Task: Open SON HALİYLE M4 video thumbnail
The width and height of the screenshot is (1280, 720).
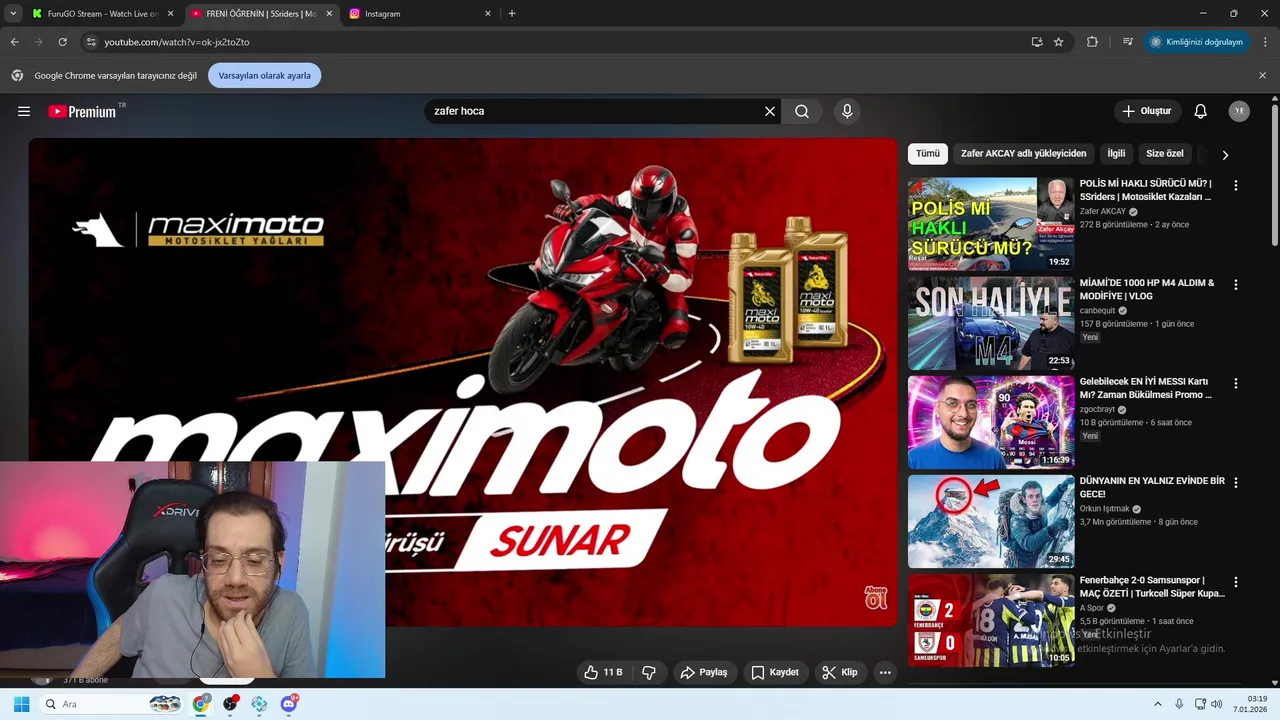Action: 991,323
